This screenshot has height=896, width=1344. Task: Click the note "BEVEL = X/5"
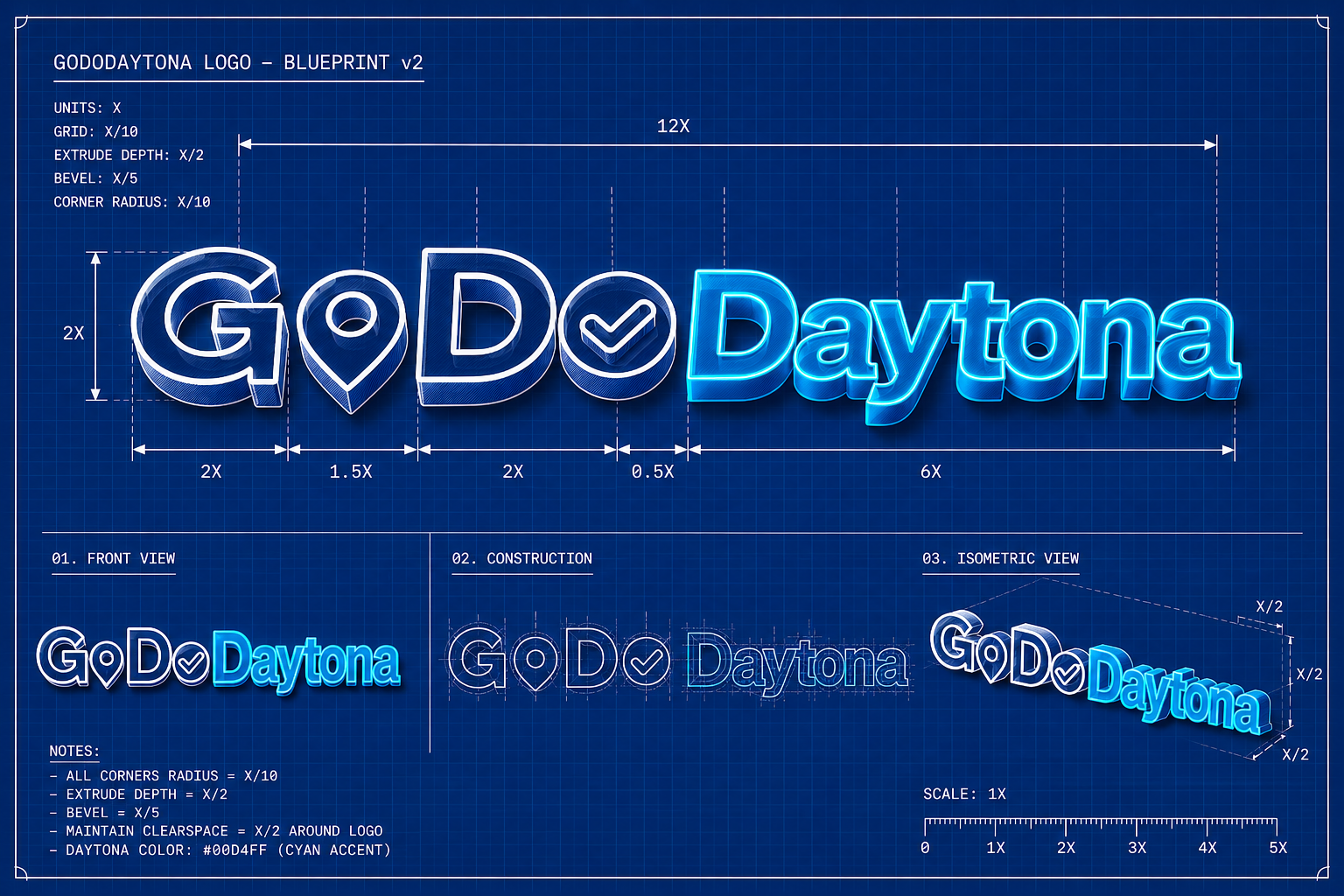[x=113, y=813]
